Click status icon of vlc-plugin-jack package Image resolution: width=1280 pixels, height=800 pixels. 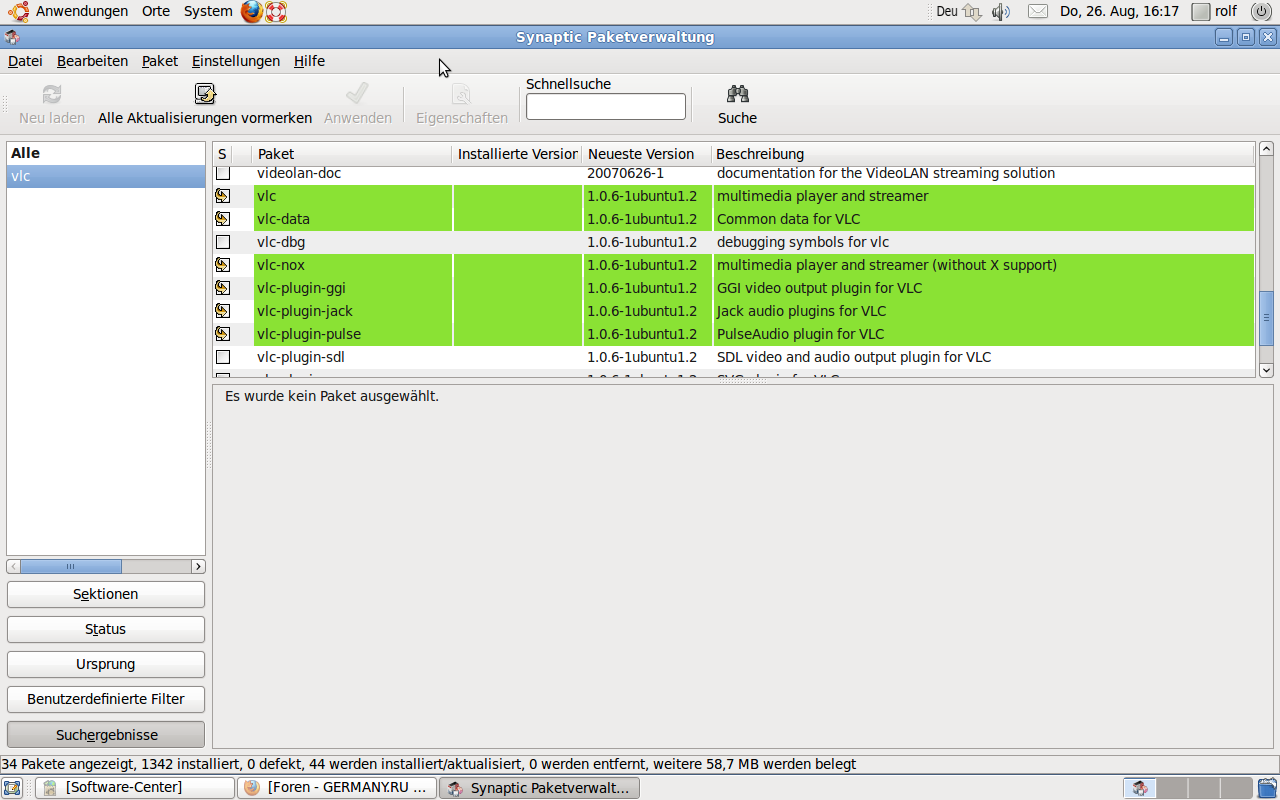pos(223,311)
